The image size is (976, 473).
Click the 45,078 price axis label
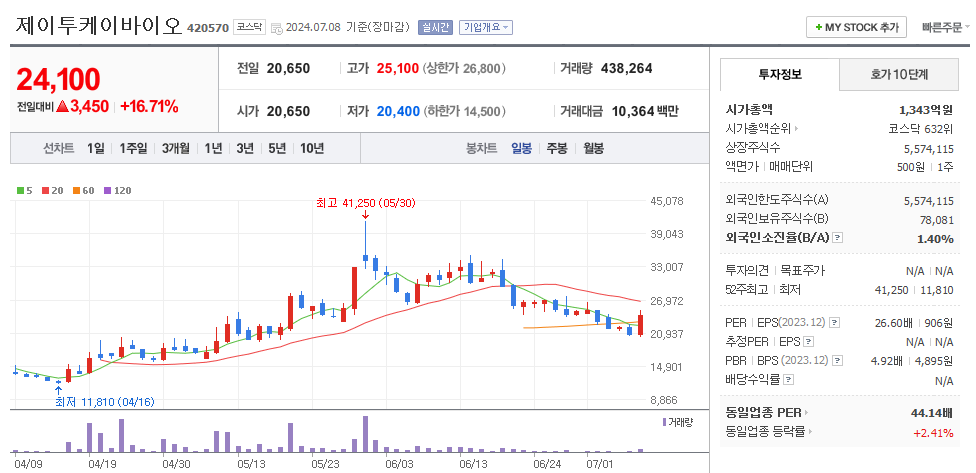tap(667, 201)
